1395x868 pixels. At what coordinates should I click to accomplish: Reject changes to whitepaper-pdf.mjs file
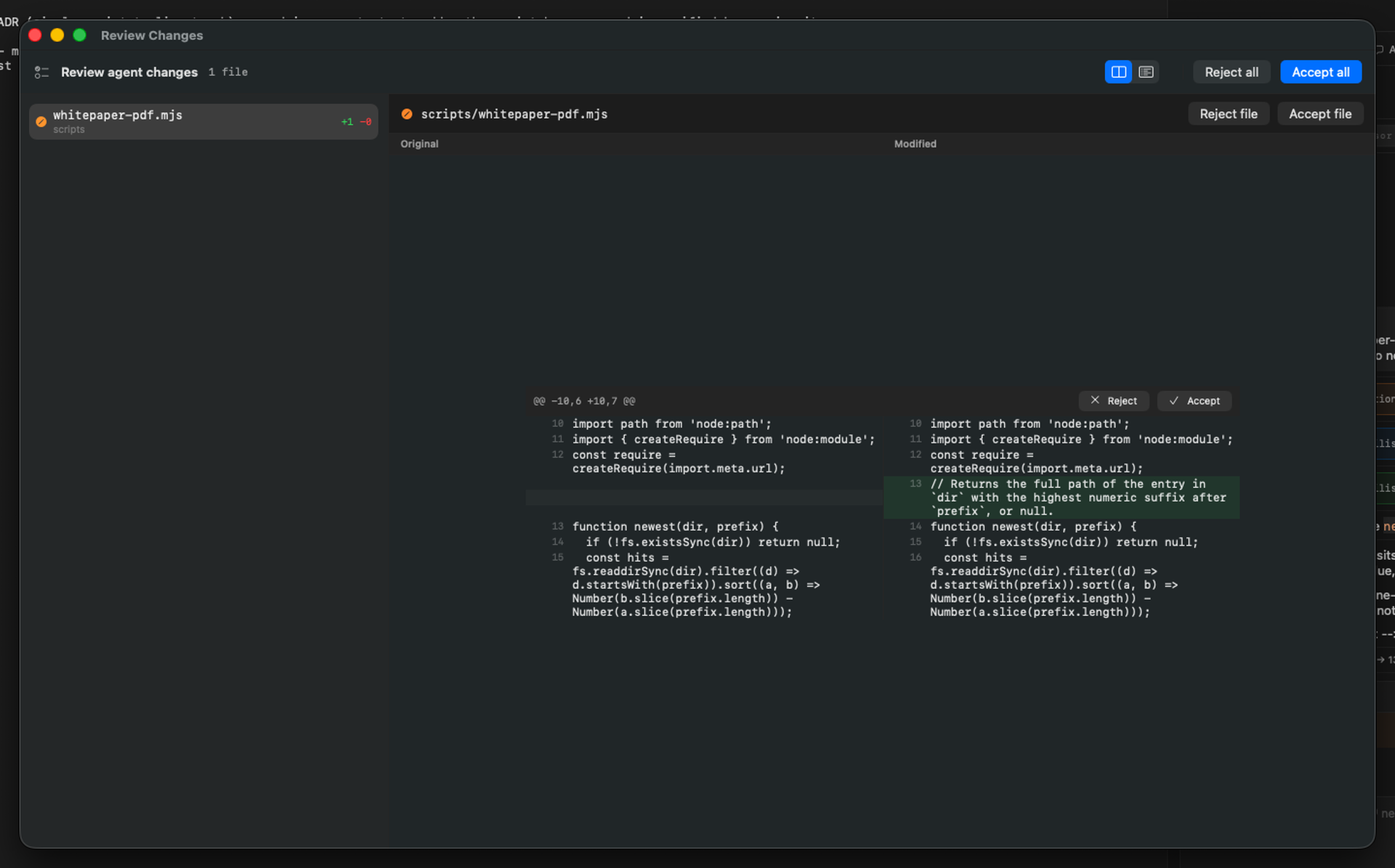(1228, 114)
